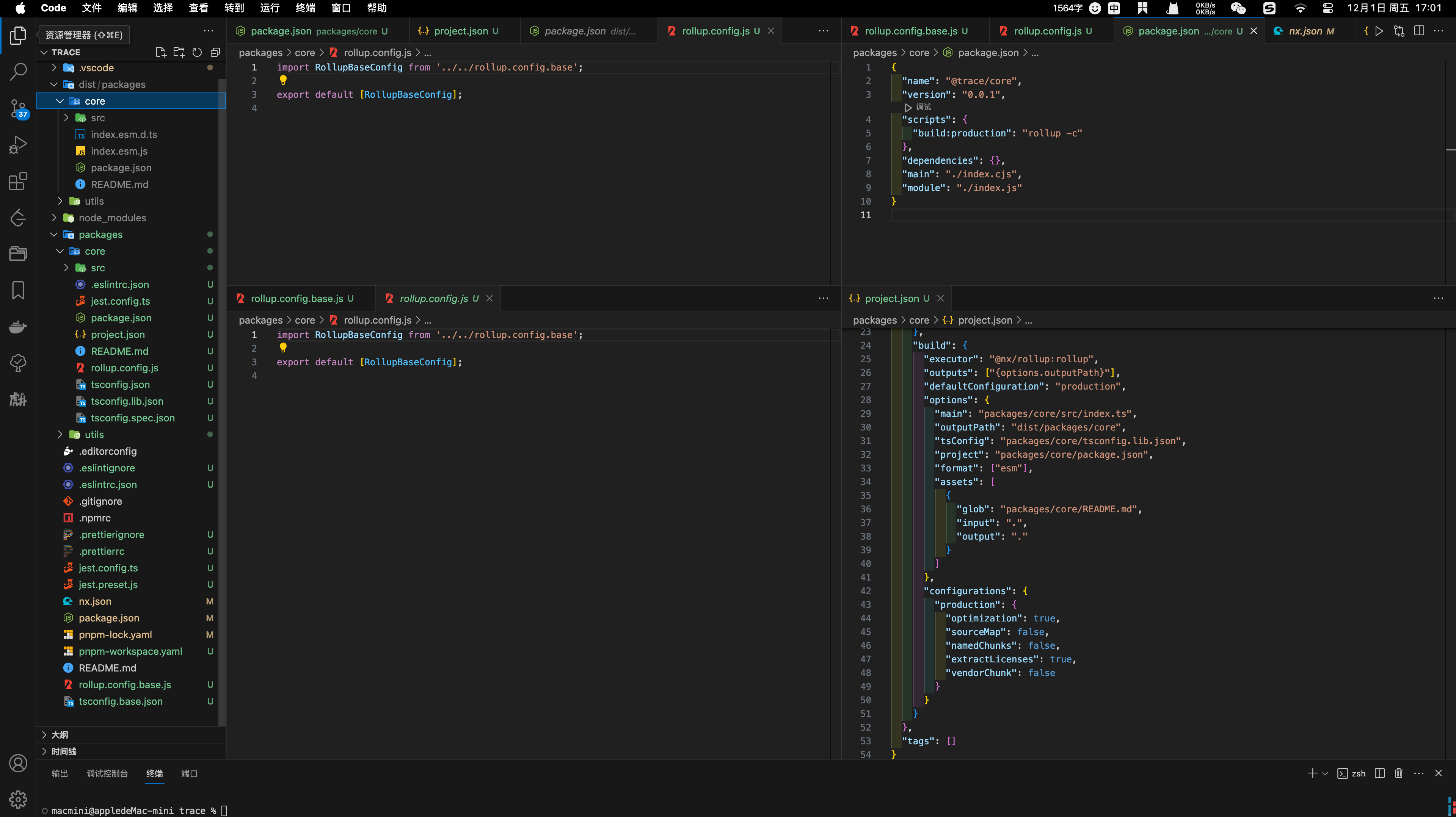Open the 终端 menu in menu bar
The width and height of the screenshot is (1456, 817).
point(305,8)
